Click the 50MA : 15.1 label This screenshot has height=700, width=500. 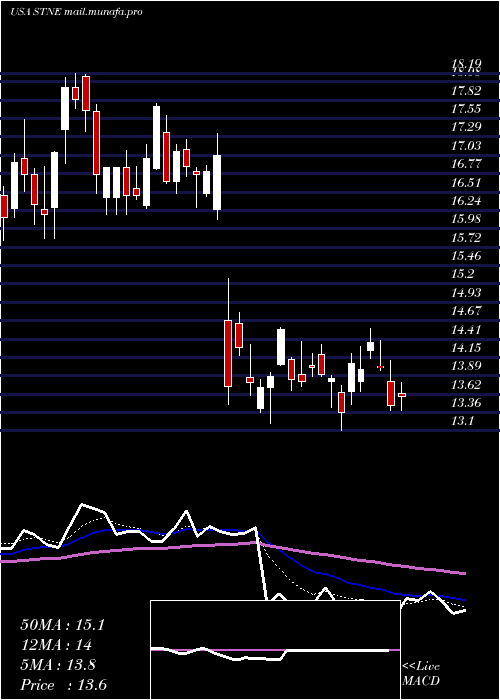[62, 625]
